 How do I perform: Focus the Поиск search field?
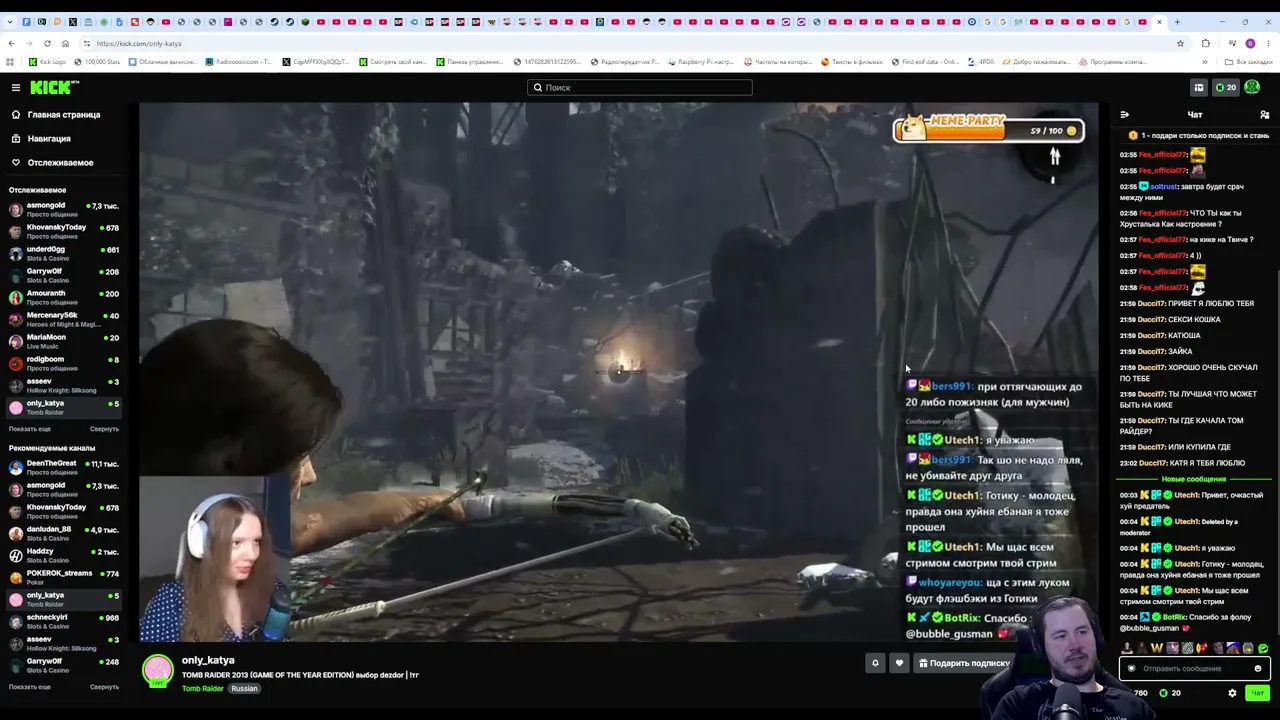640,88
